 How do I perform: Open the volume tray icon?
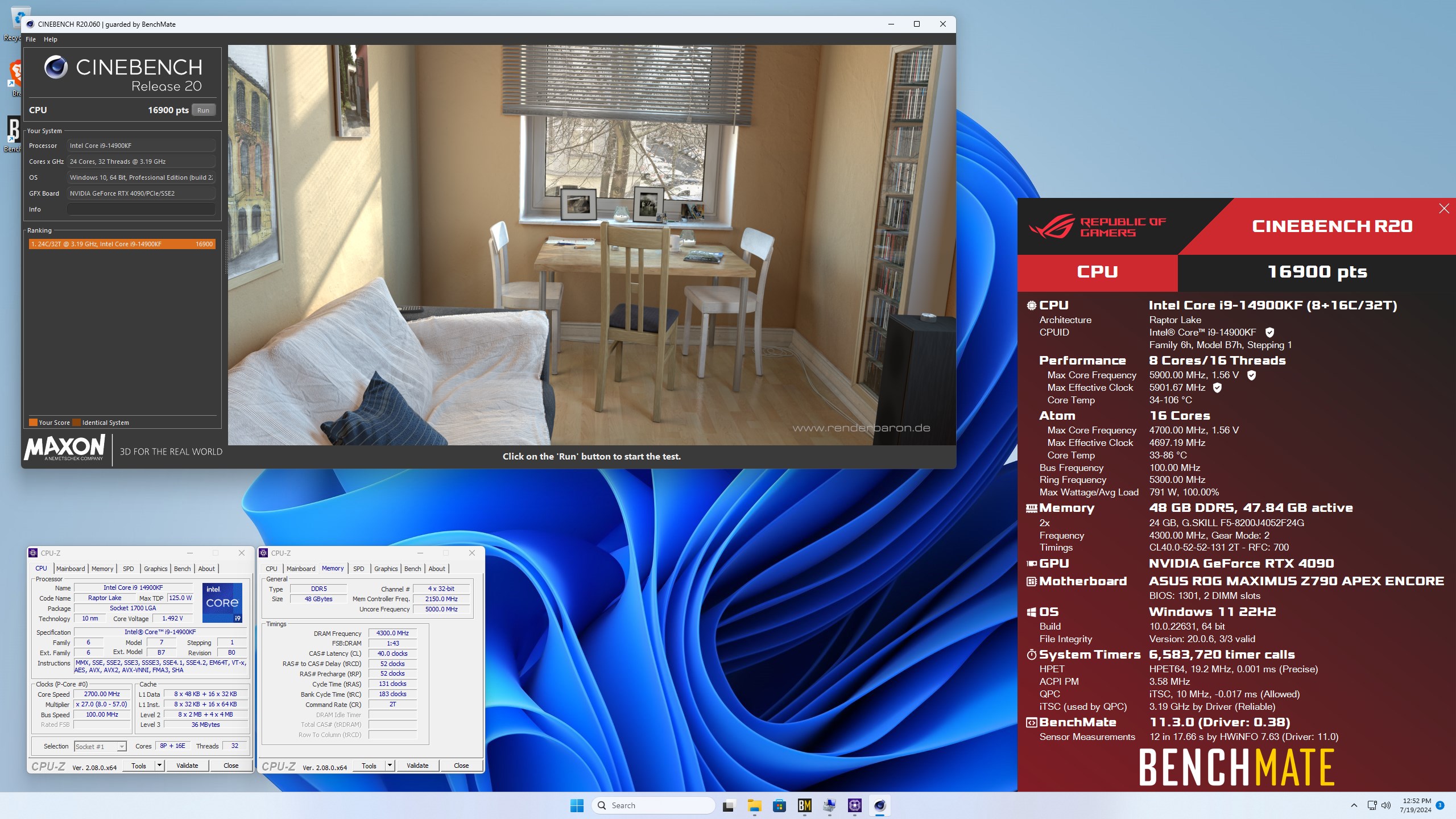(x=1386, y=805)
